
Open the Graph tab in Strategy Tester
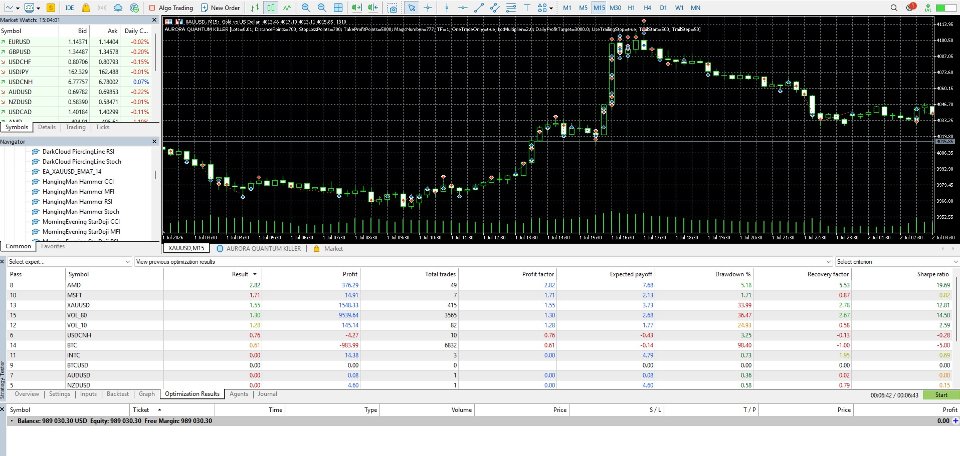pyautogui.click(x=147, y=394)
